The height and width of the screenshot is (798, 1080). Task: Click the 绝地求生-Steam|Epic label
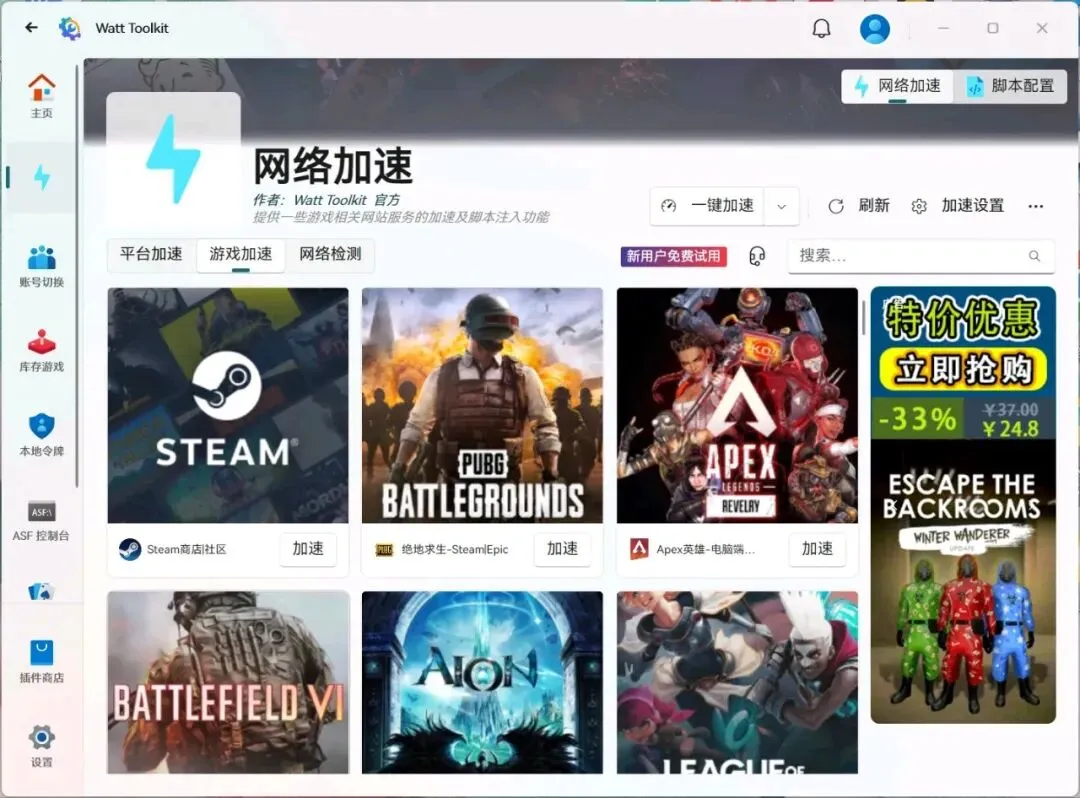[x=455, y=549]
